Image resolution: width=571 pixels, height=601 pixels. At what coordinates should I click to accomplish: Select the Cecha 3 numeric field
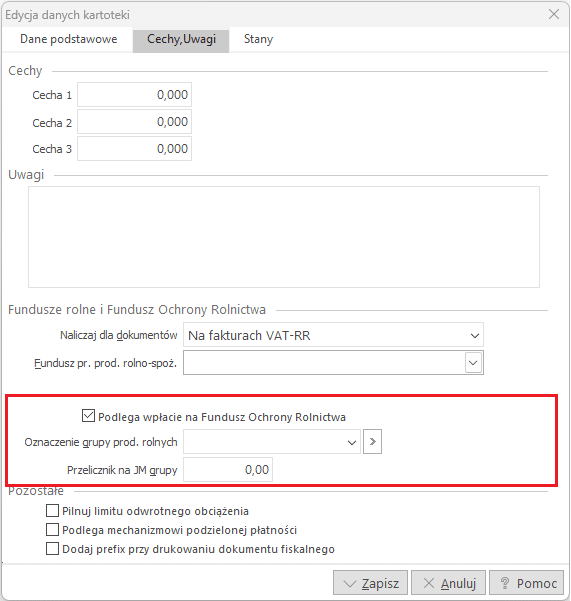[135, 148]
